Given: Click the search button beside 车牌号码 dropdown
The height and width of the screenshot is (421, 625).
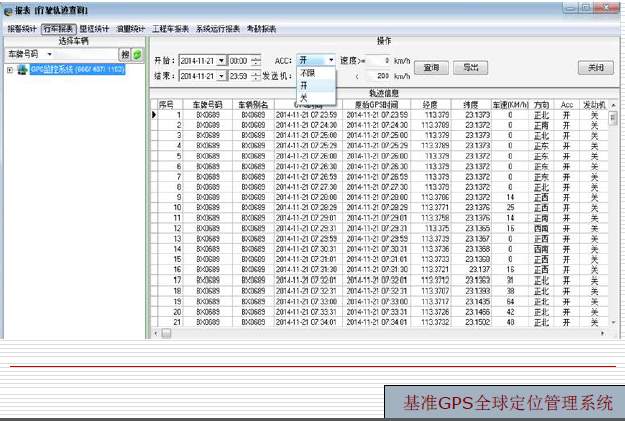Looking at the screenshot, I should tap(124, 53).
